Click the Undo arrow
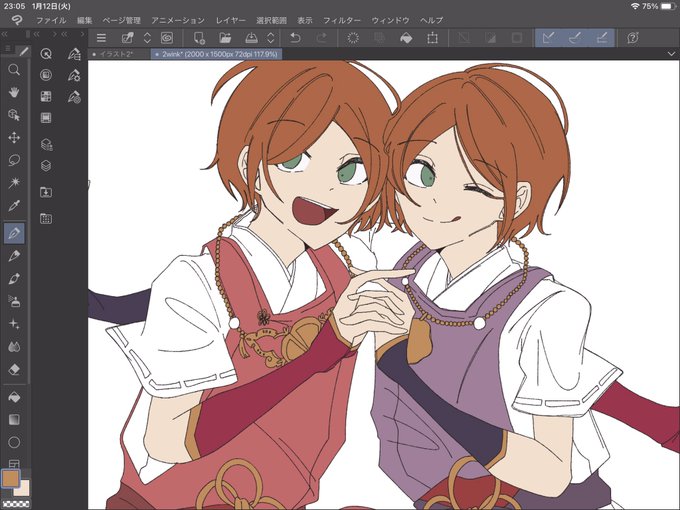This screenshot has height=510, width=680. coord(295,38)
